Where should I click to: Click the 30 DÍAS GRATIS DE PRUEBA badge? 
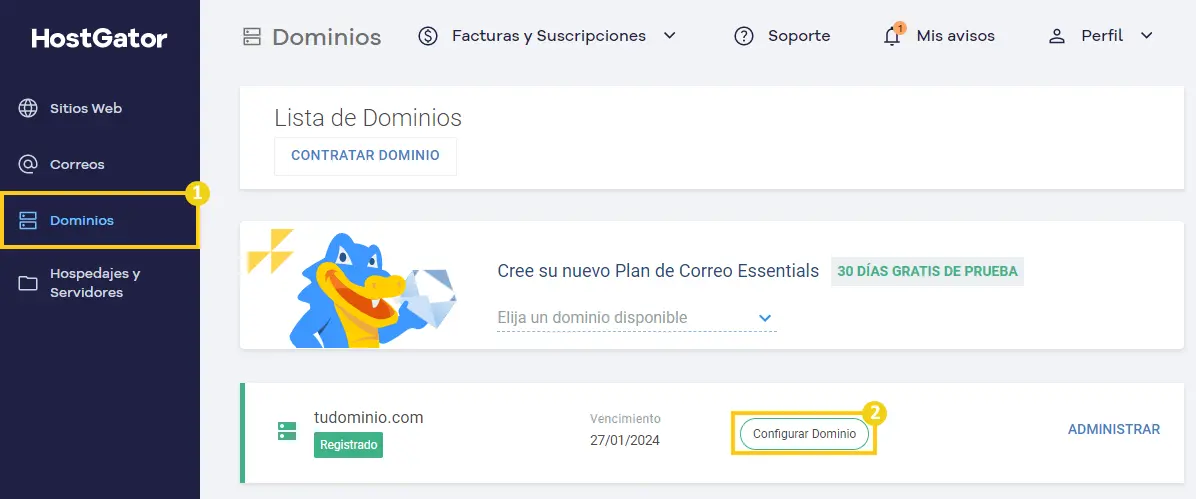pyautogui.click(x=928, y=272)
